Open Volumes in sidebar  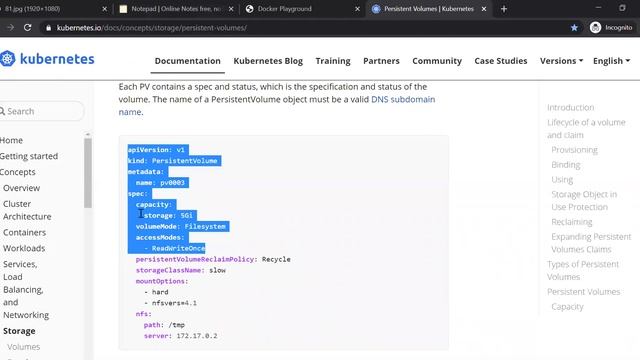[24, 347]
